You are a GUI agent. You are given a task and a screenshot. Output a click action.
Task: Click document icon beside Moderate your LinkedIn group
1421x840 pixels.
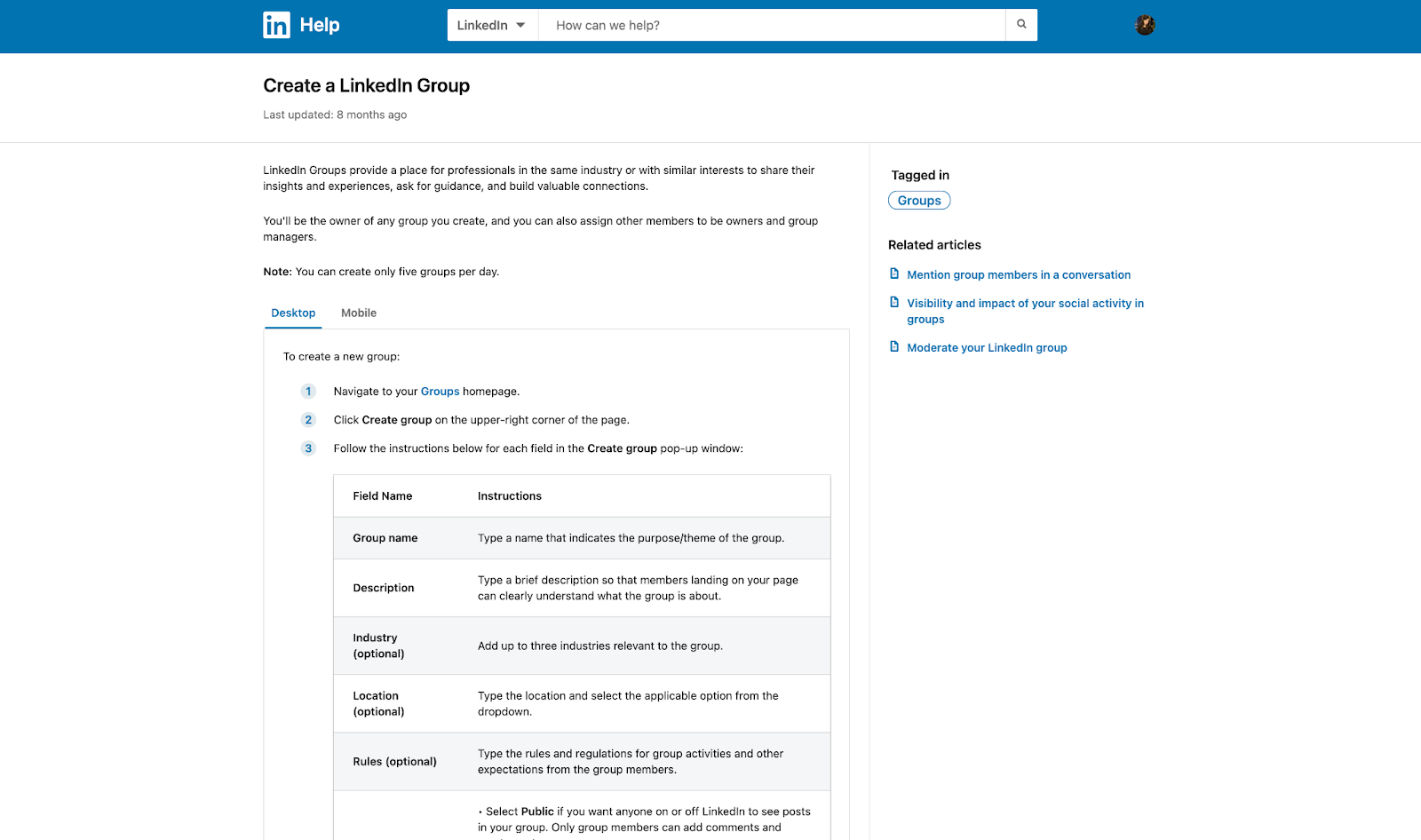coord(894,346)
